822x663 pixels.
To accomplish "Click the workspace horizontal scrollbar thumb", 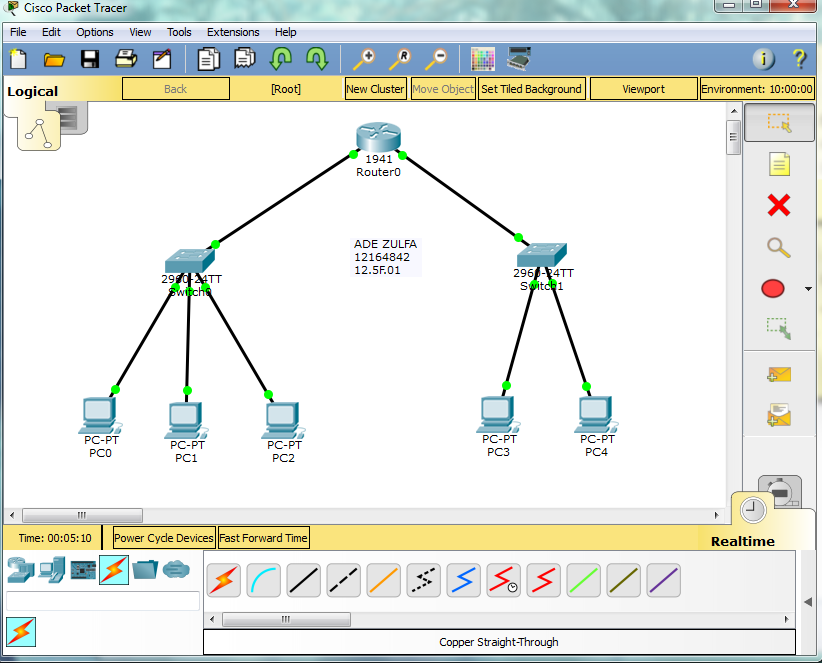I will pos(82,515).
